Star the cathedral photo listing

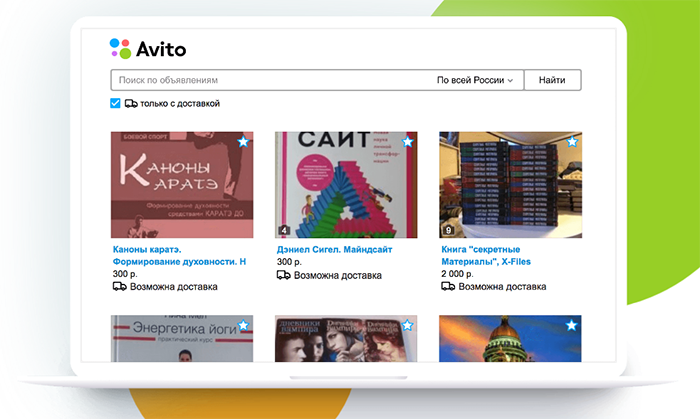coord(572,326)
